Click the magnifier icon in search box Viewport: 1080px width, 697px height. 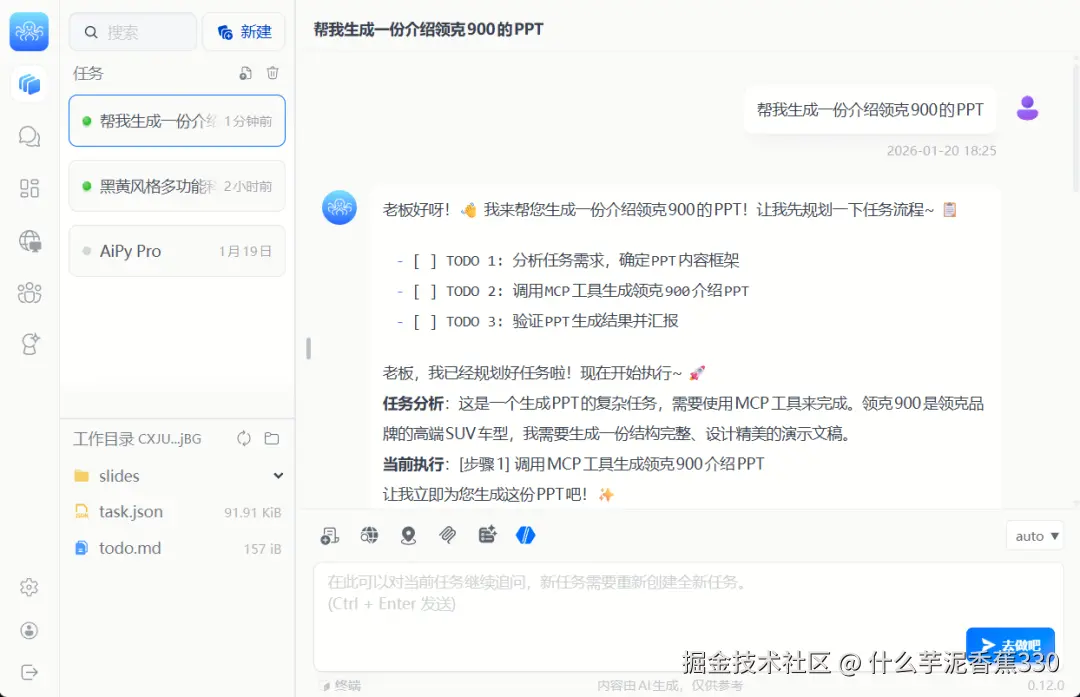click(91, 32)
